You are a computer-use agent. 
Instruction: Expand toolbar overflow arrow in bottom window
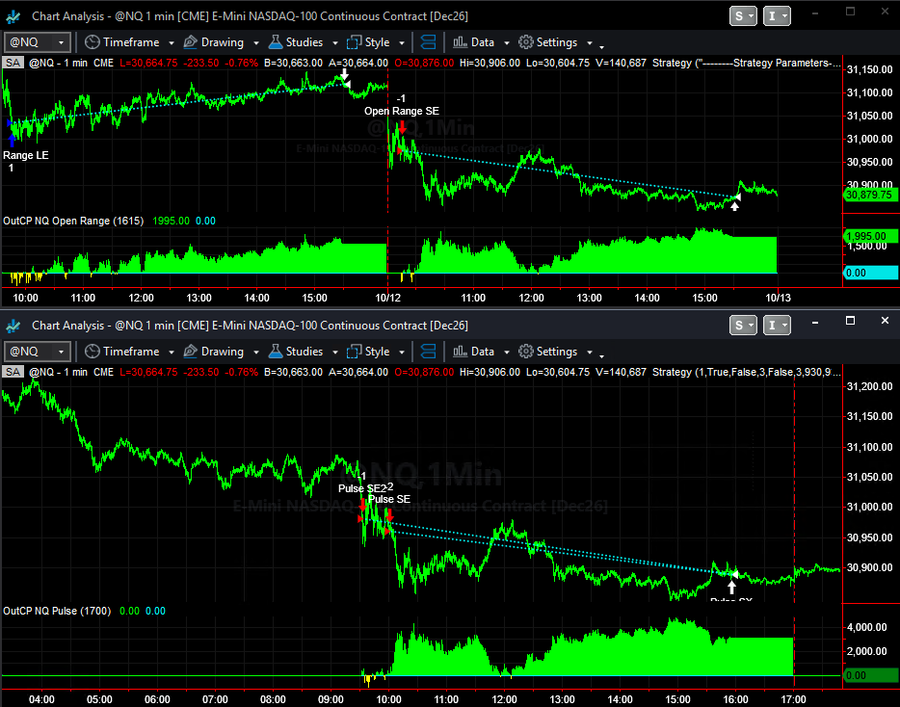[602, 356]
